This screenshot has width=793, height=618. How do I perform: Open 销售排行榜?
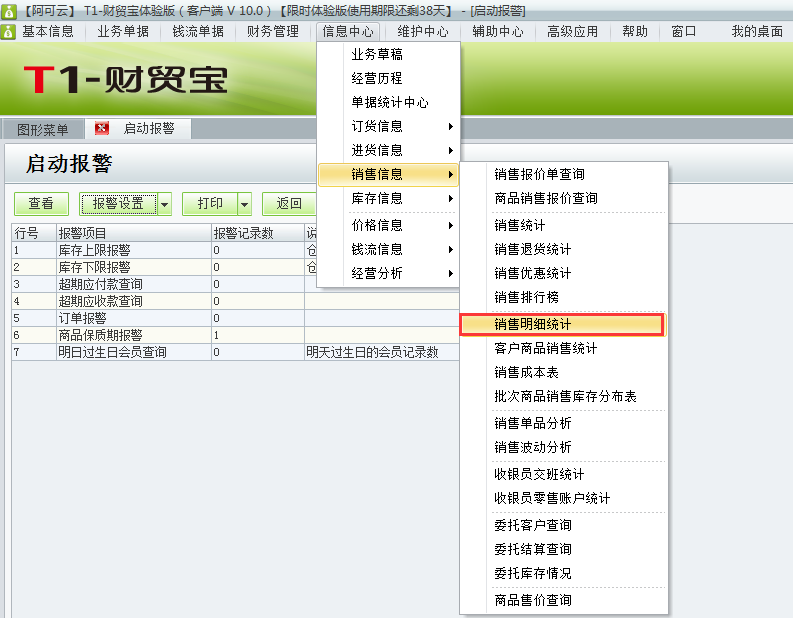click(x=563, y=297)
